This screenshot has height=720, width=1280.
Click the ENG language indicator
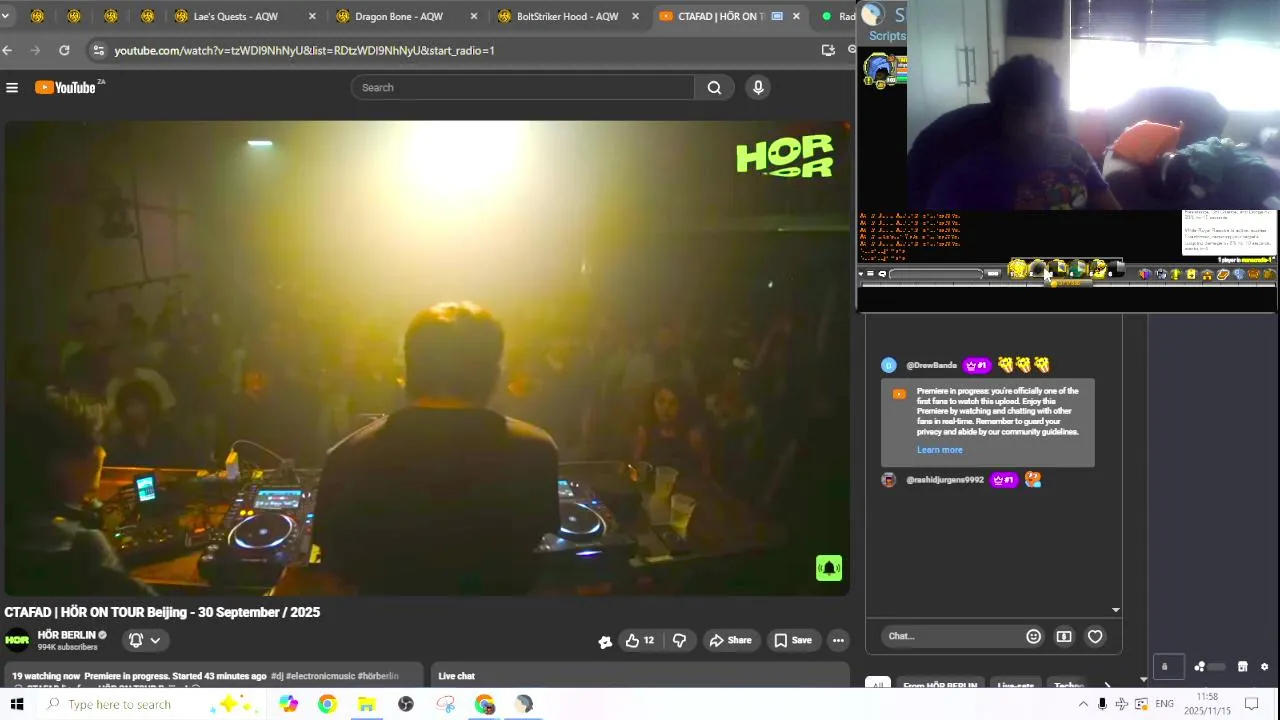pyautogui.click(x=1164, y=704)
